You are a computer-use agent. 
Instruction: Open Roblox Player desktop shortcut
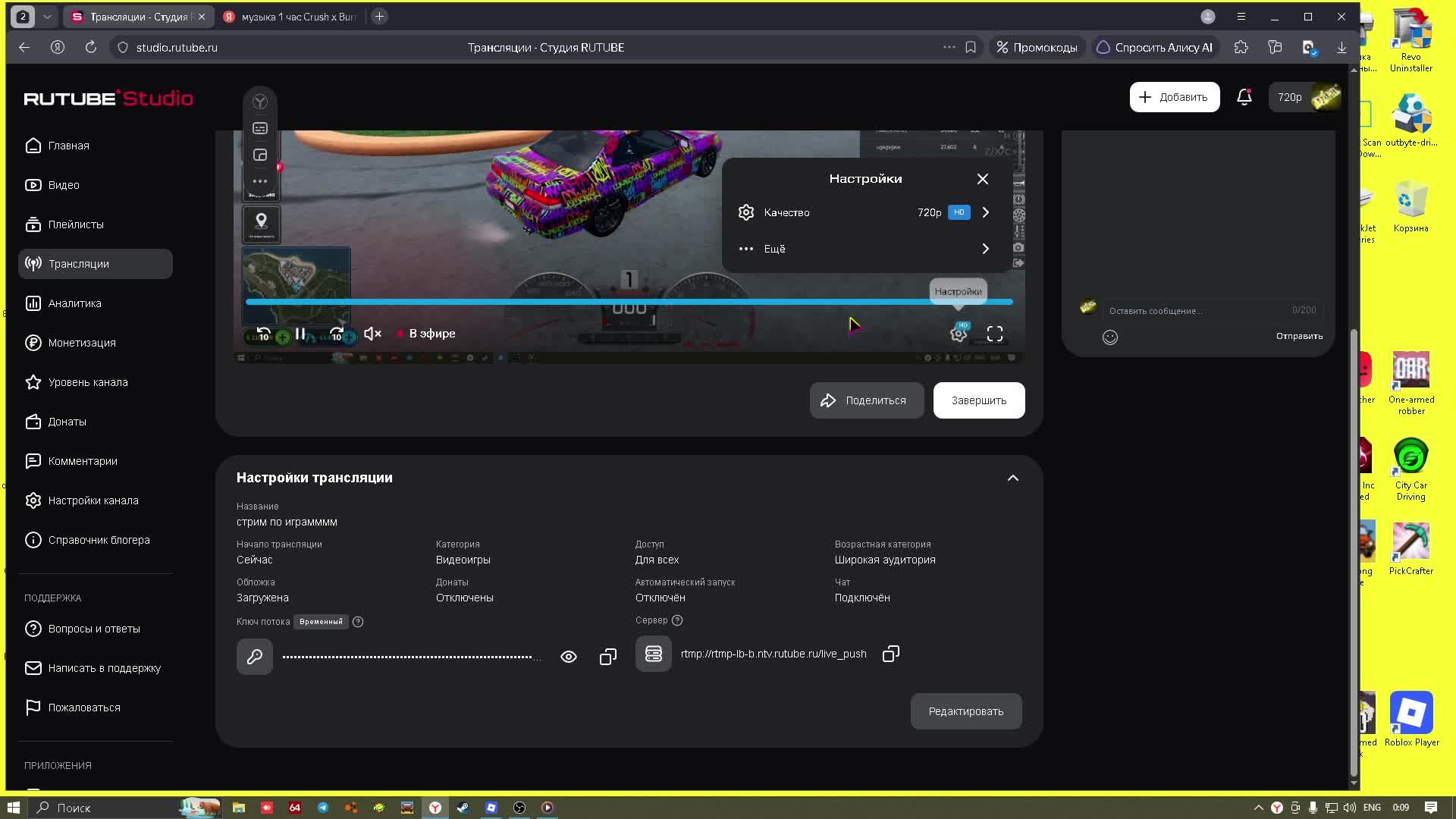(x=1411, y=719)
